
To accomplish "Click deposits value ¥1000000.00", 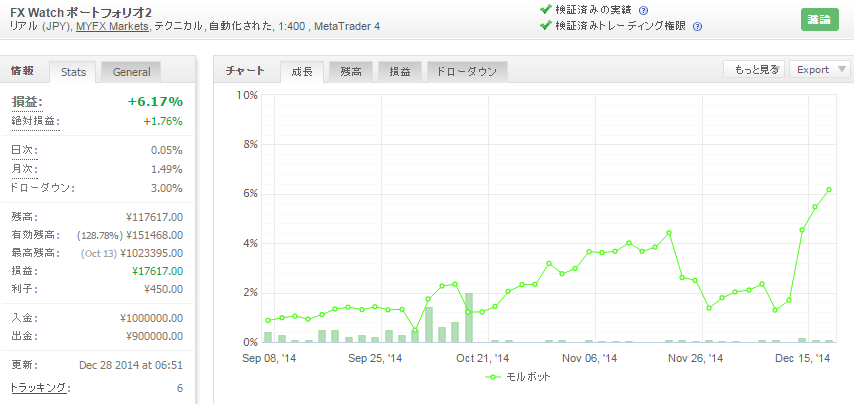I will 151,318.
